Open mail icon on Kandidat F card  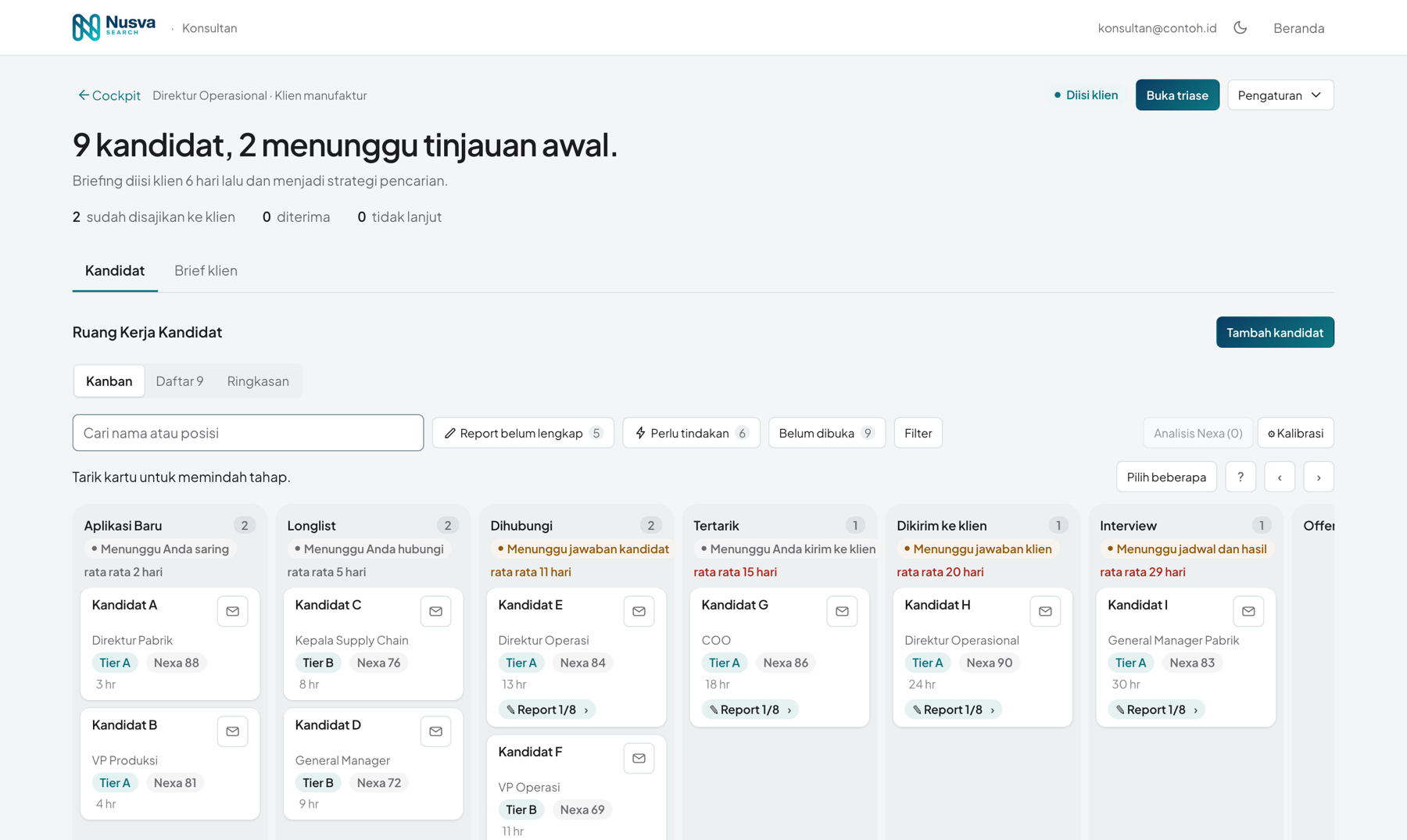coord(639,758)
